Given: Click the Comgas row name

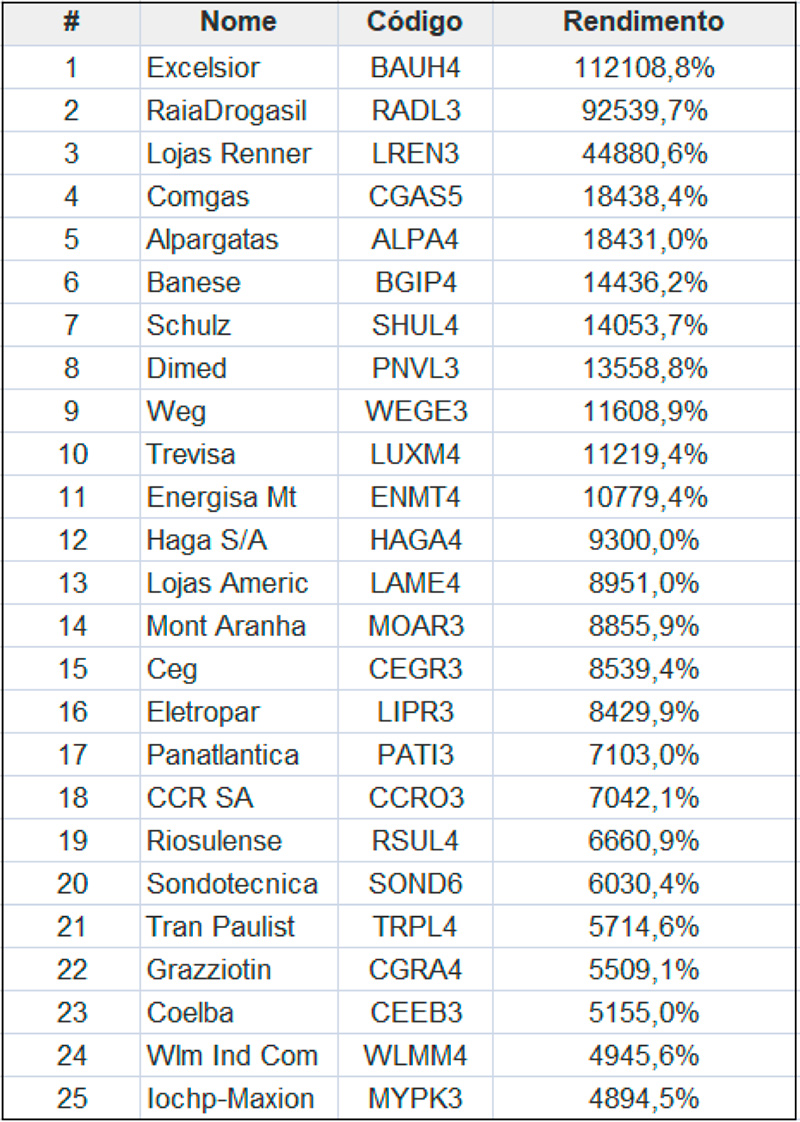Looking at the screenshot, I should tap(198, 197).
